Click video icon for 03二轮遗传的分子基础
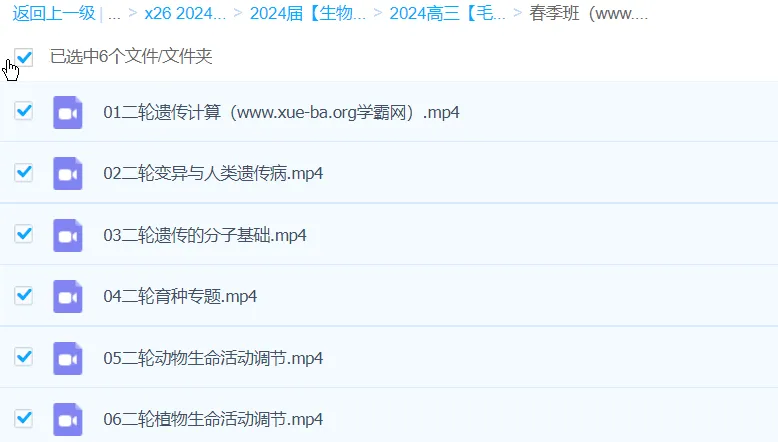This screenshot has width=778, height=442. click(67, 235)
